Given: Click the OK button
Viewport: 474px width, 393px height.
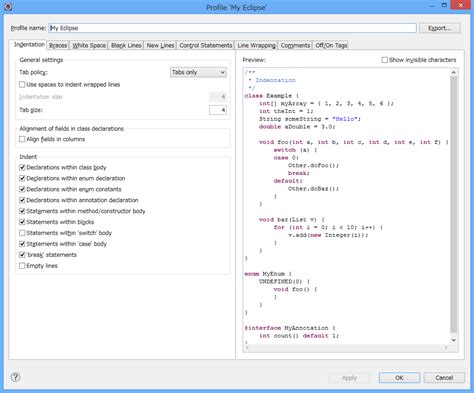Looking at the screenshot, I should (399, 378).
